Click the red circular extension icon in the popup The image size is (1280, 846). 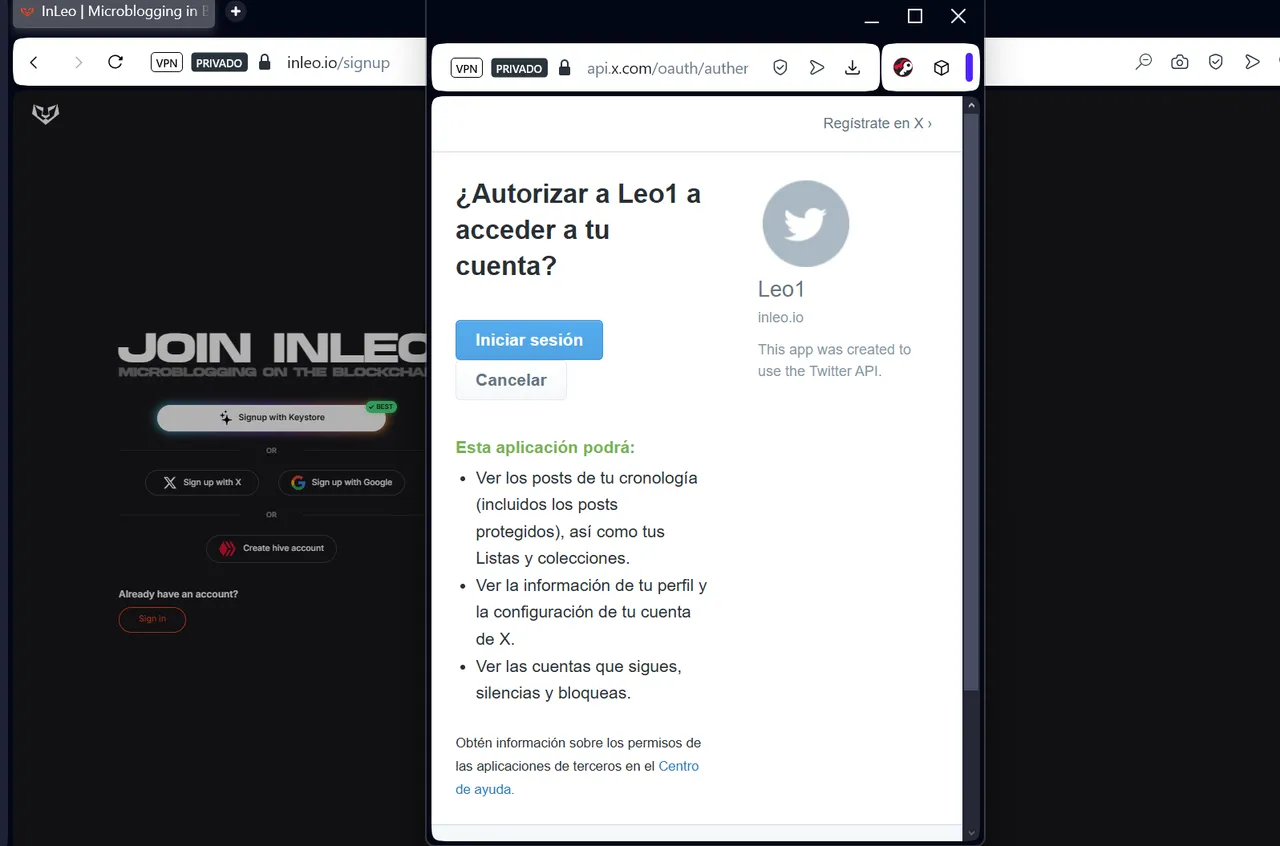pos(903,68)
